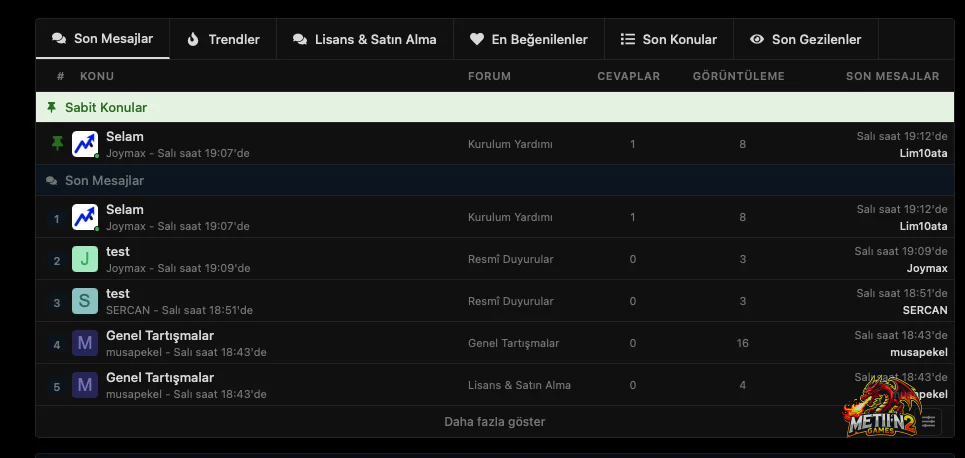Click the green J avatar of Joymax
The width and height of the screenshot is (965, 458).
tap(85, 259)
